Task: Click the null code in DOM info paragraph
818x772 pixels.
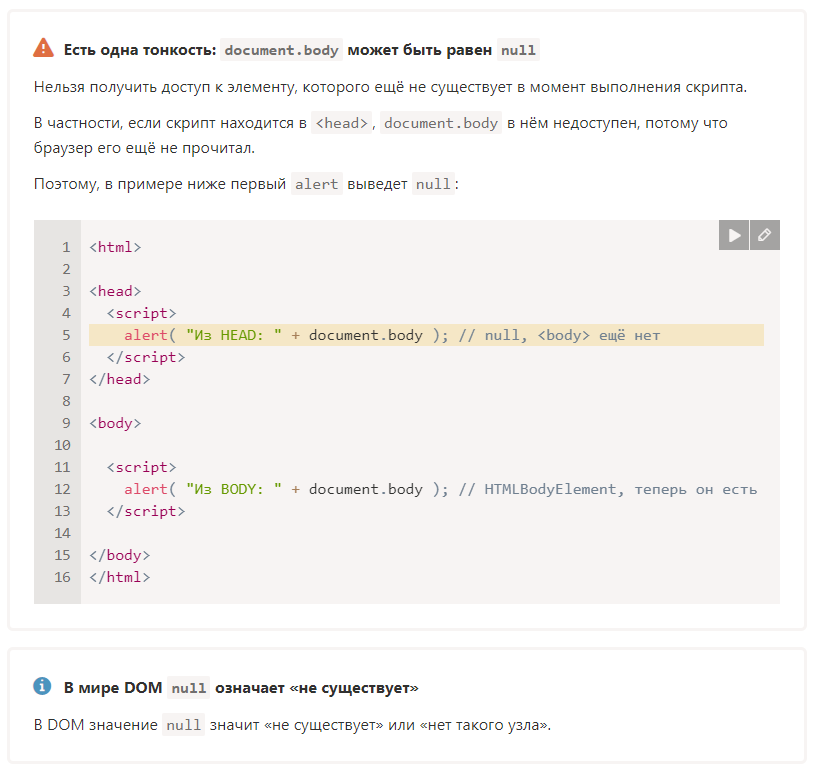Action: pos(183,725)
